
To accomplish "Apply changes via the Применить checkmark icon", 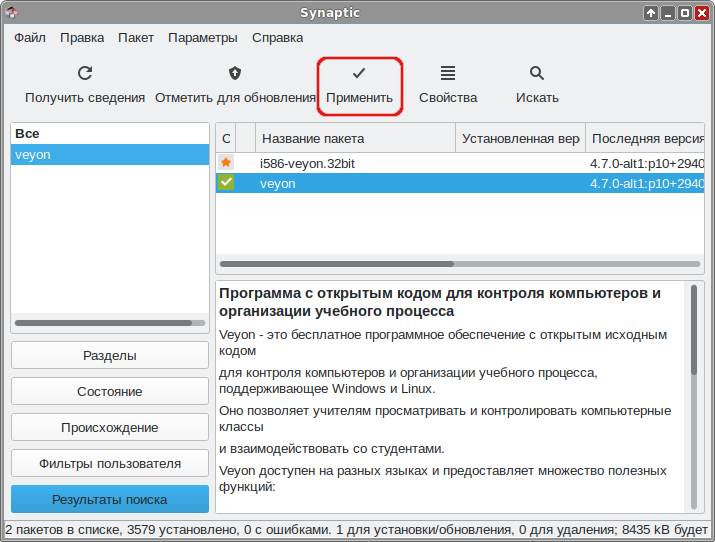I will [x=359, y=72].
